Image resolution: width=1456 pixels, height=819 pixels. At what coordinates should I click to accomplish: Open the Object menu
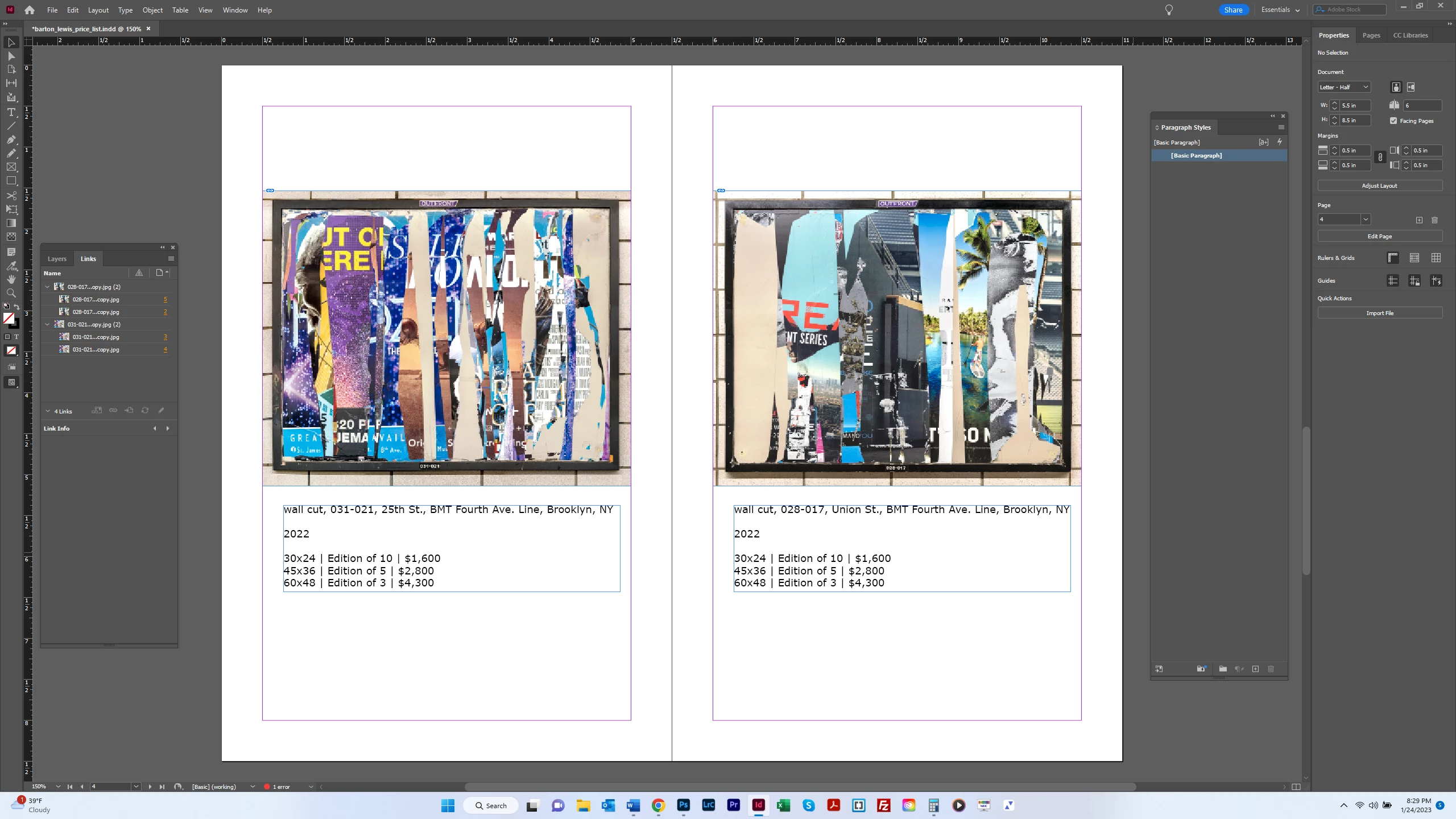click(x=152, y=10)
